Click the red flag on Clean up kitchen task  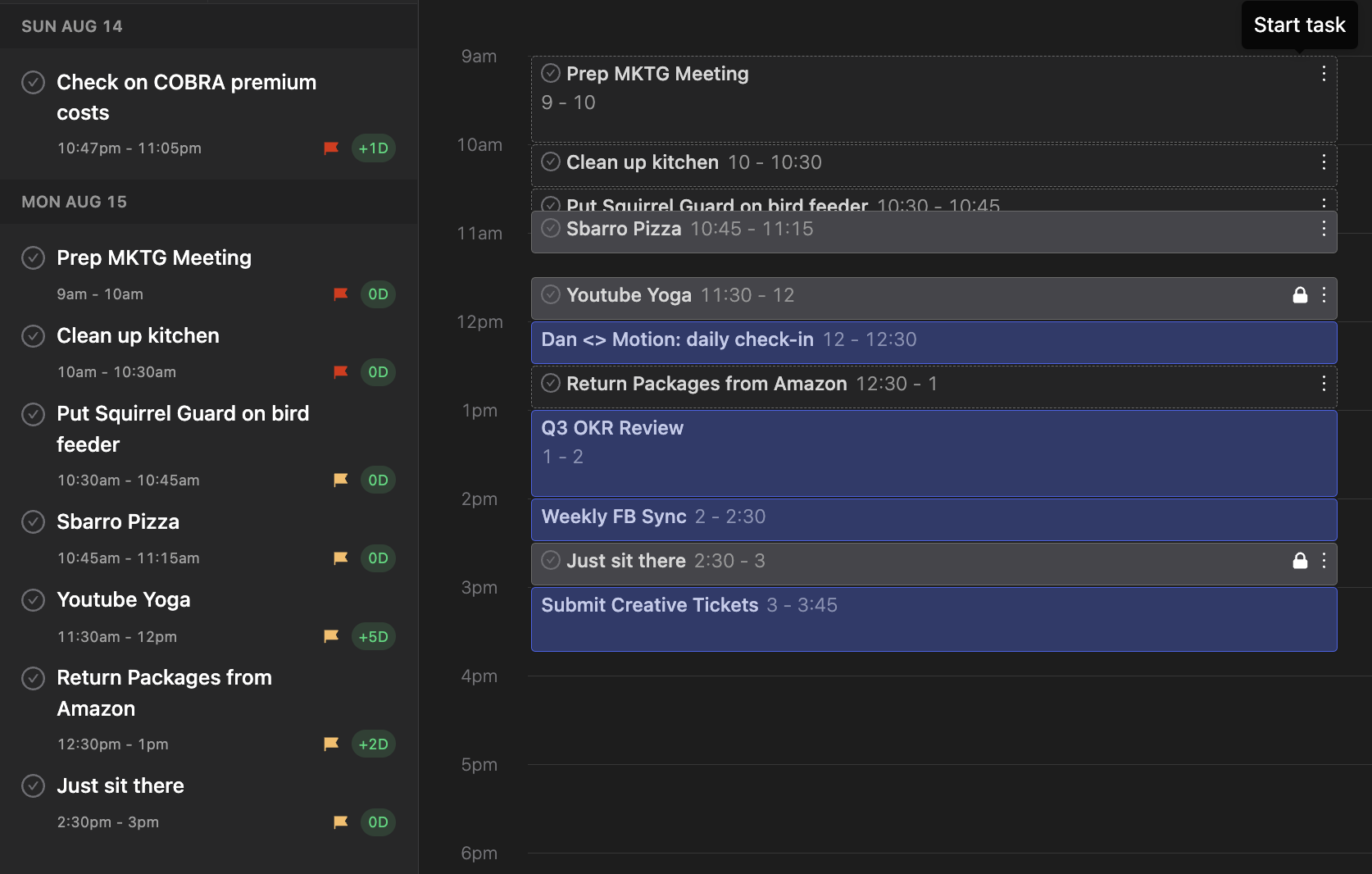click(341, 372)
